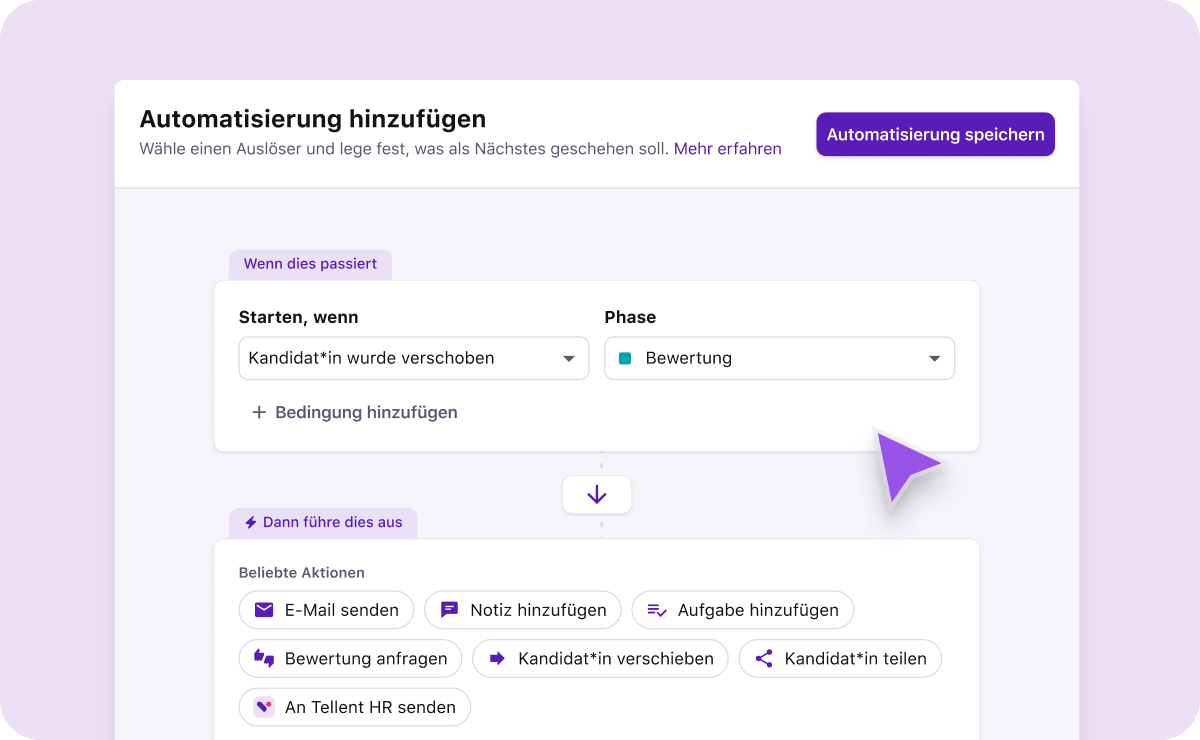1200x740 pixels.
Task: Open the Starten, wenn trigger dropdown
Action: pyautogui.click(x=413, y=358)
